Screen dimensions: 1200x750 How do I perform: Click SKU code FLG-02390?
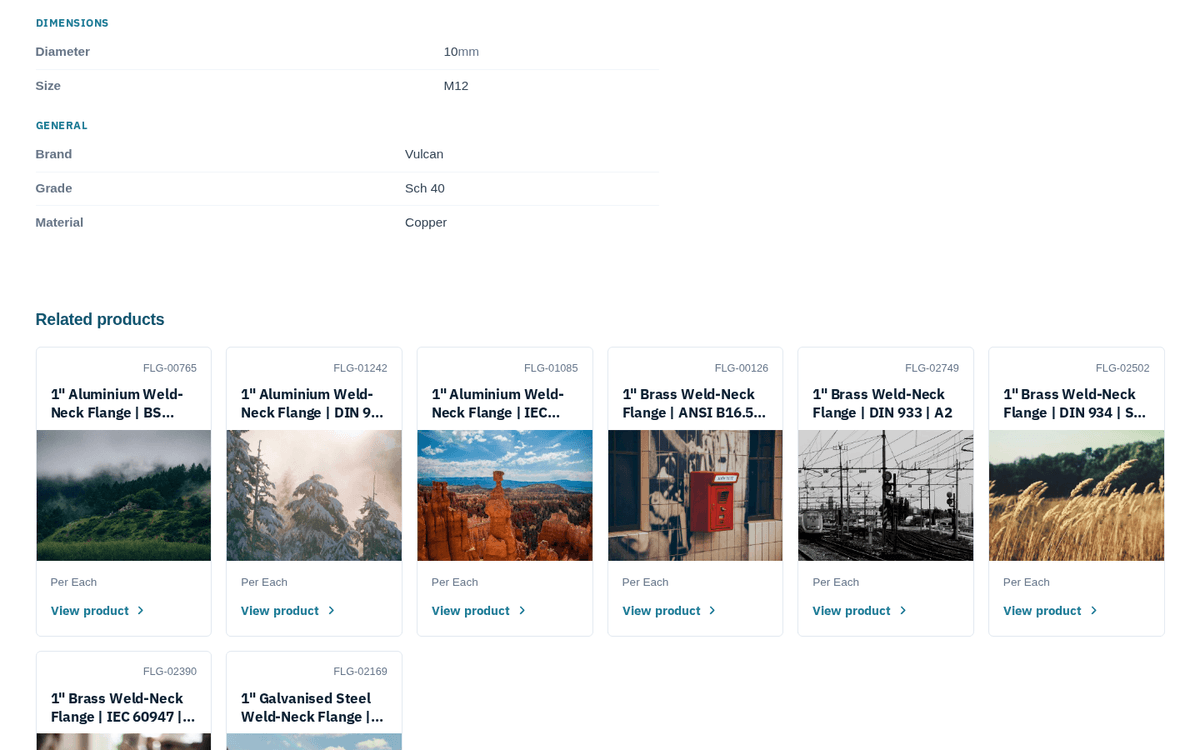(170, 672)
